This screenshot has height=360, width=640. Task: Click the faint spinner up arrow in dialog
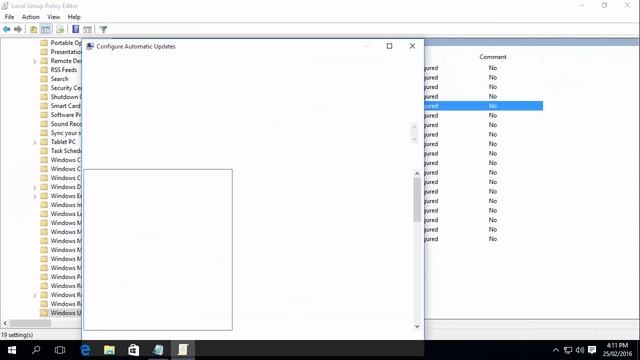pyautogui.click(x=414, y=127)
